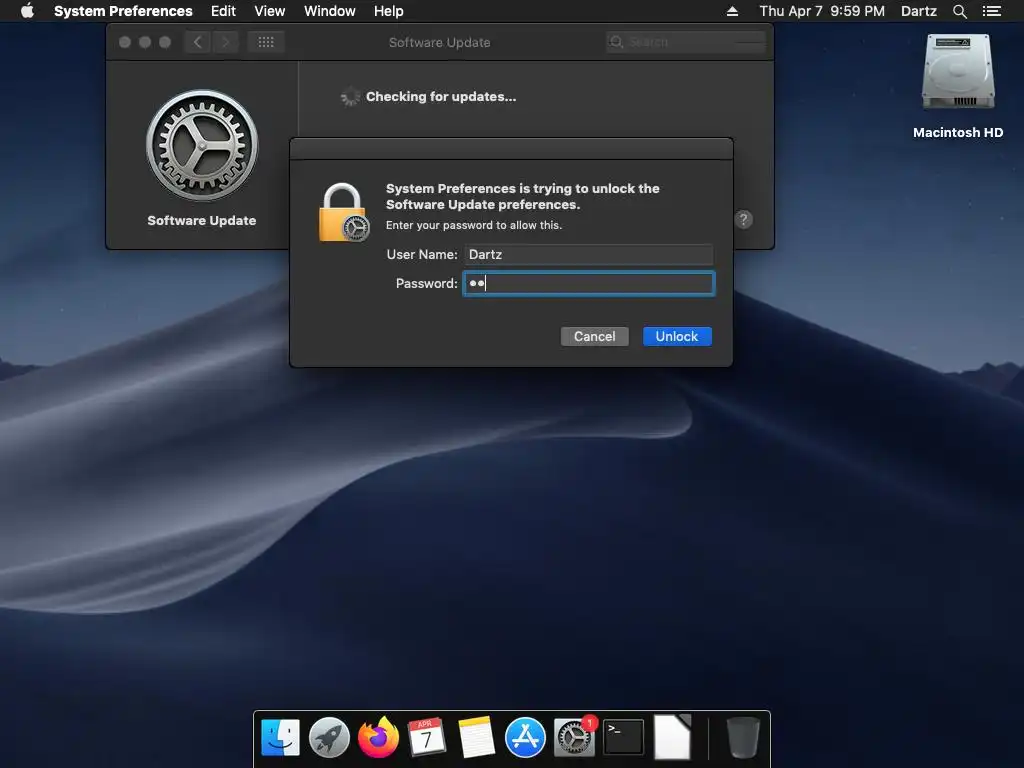Screen dimensions: 1024x768
Task: Click the 'Software Update' label under gear
Action: [202, 221]
